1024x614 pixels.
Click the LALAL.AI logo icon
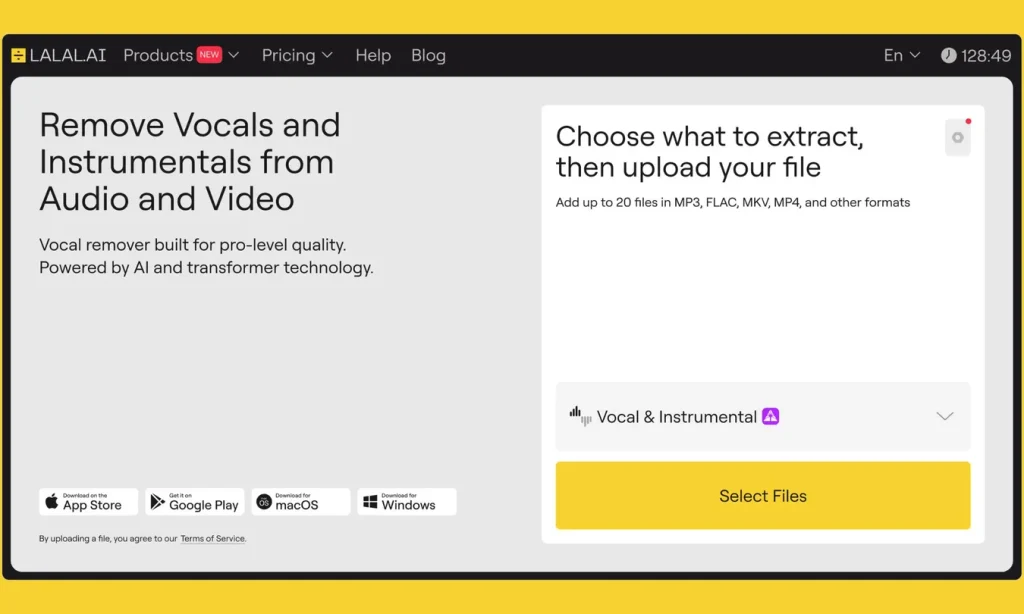[x=18, y=56]
